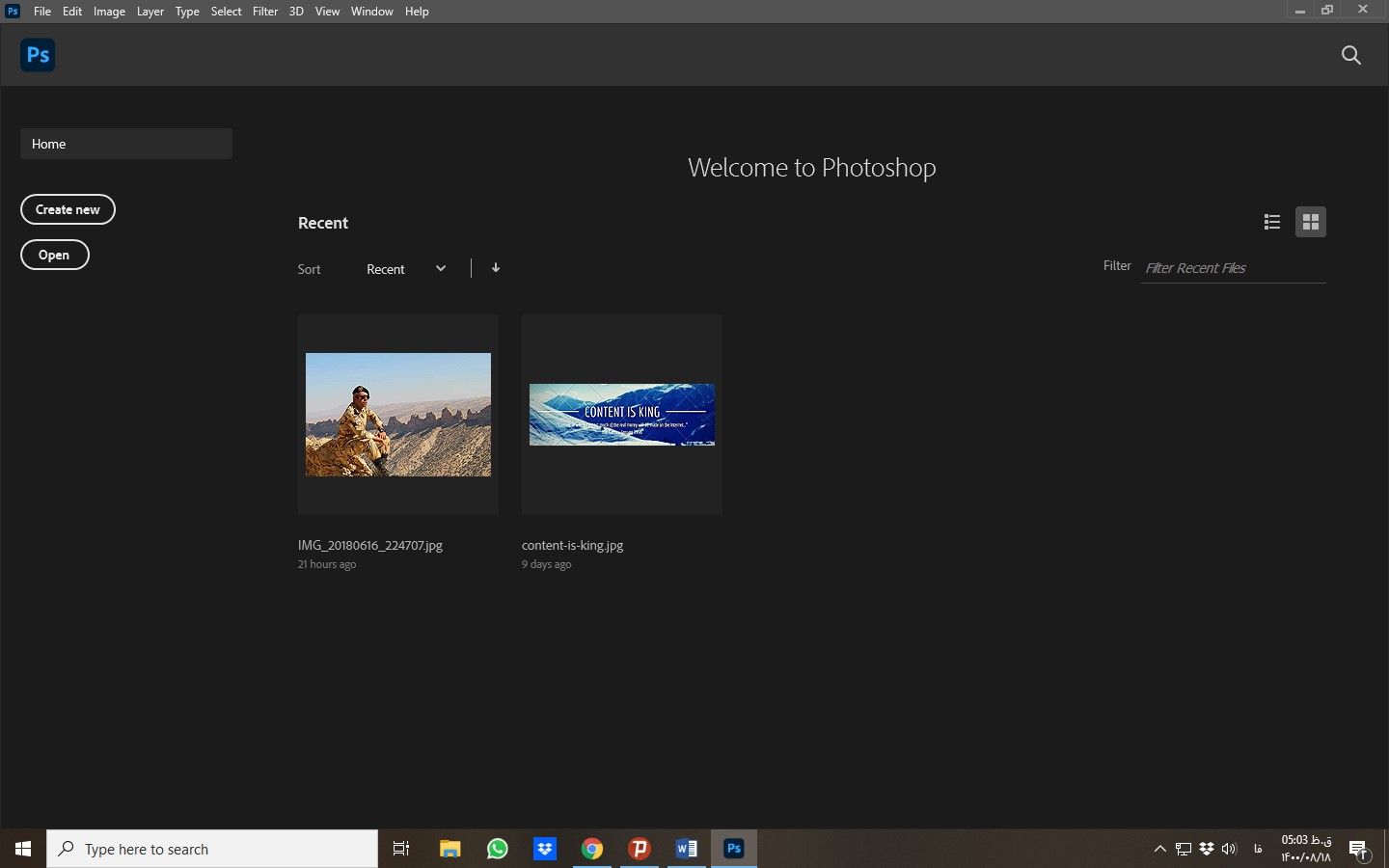Click the Photoshop taskbar icon
Viewport: 1389px width, 868px height.
734,849
